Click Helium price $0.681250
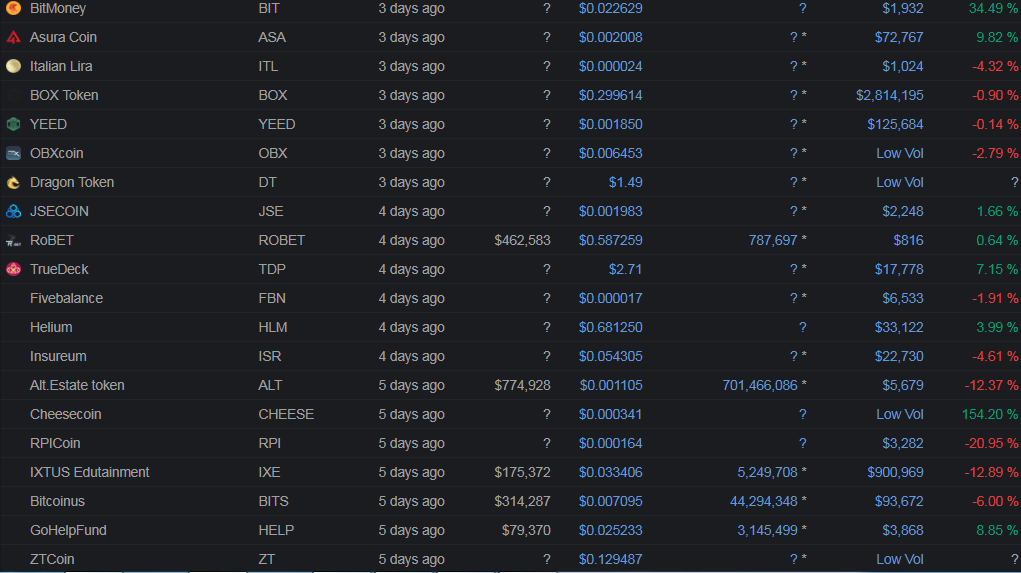Screen dimensions: 1021x573 click(x=610, y=327)
